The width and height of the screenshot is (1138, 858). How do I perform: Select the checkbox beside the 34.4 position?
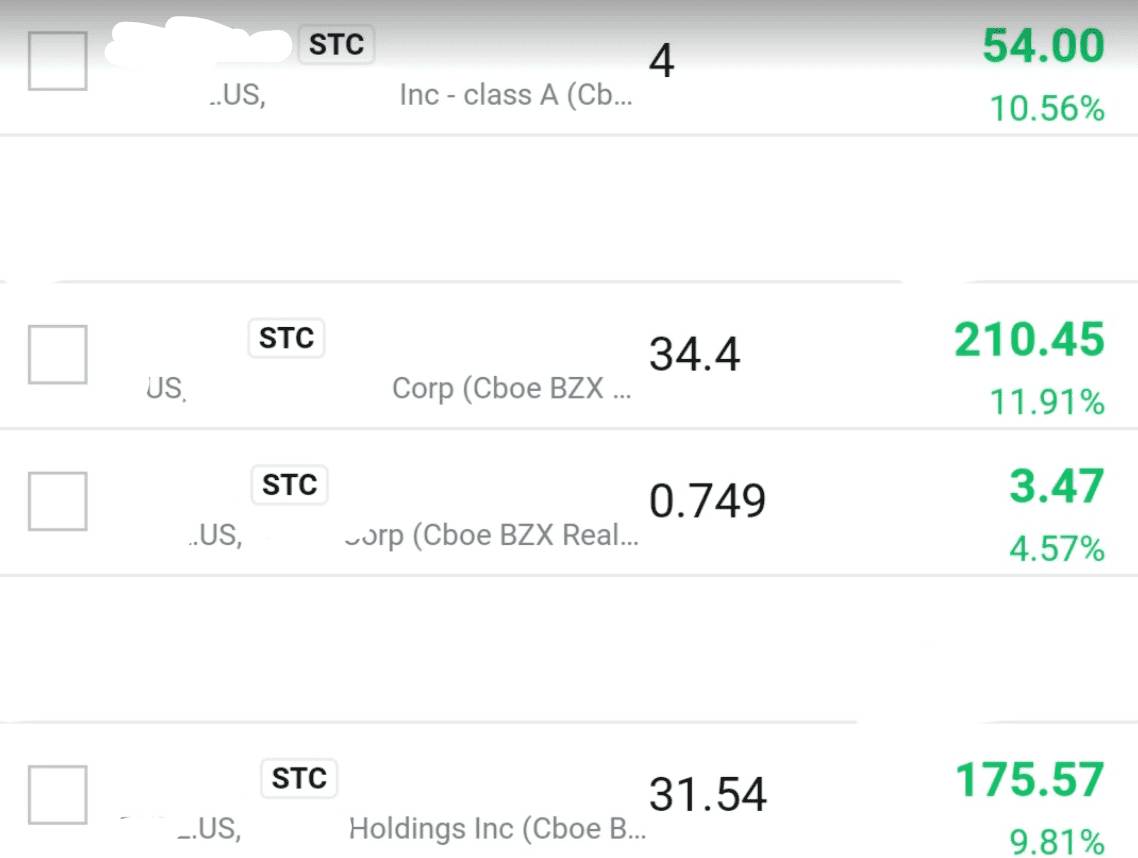[x=57, y=354]
